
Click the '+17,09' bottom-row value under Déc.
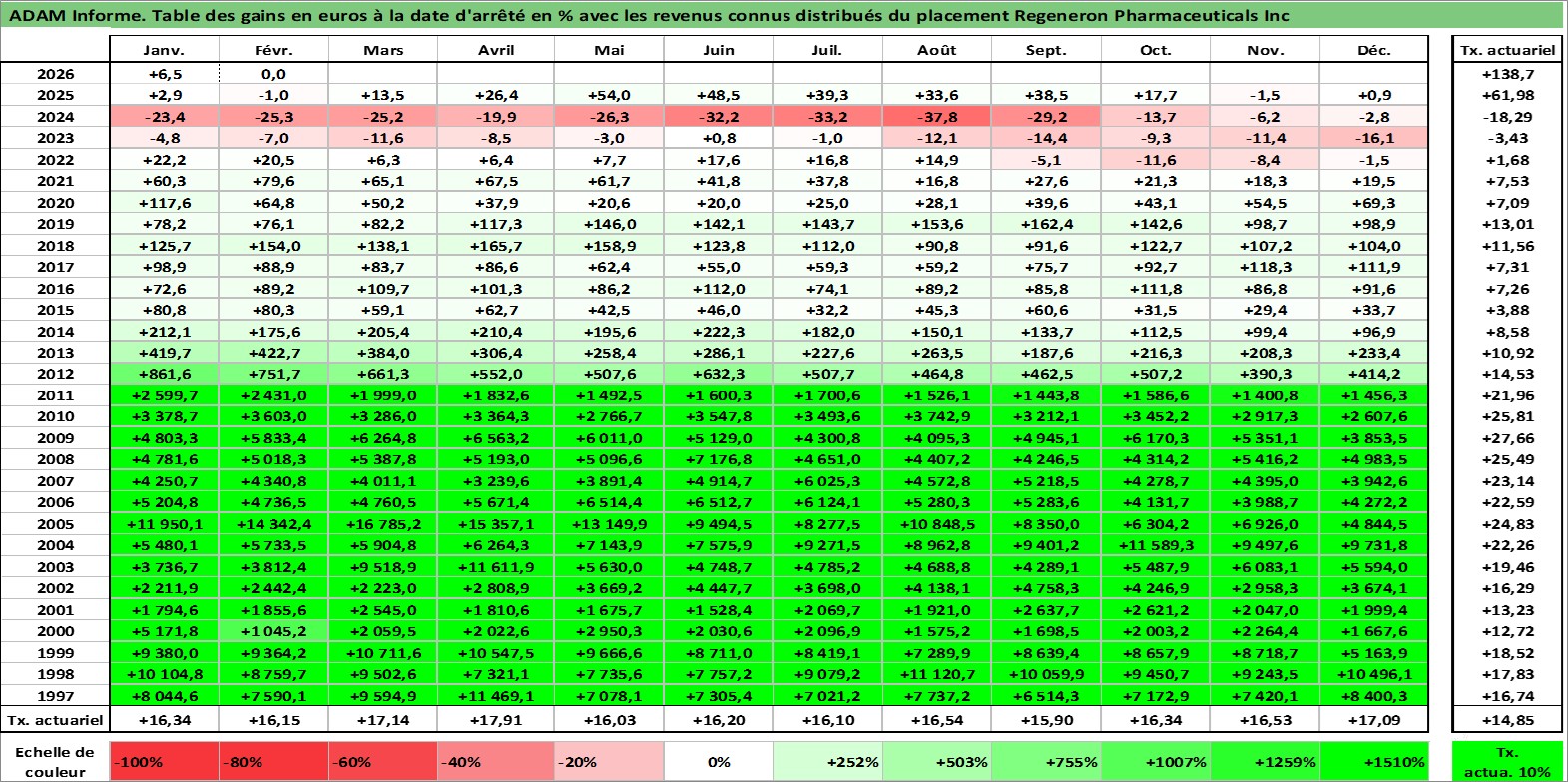pos(1373,719)
